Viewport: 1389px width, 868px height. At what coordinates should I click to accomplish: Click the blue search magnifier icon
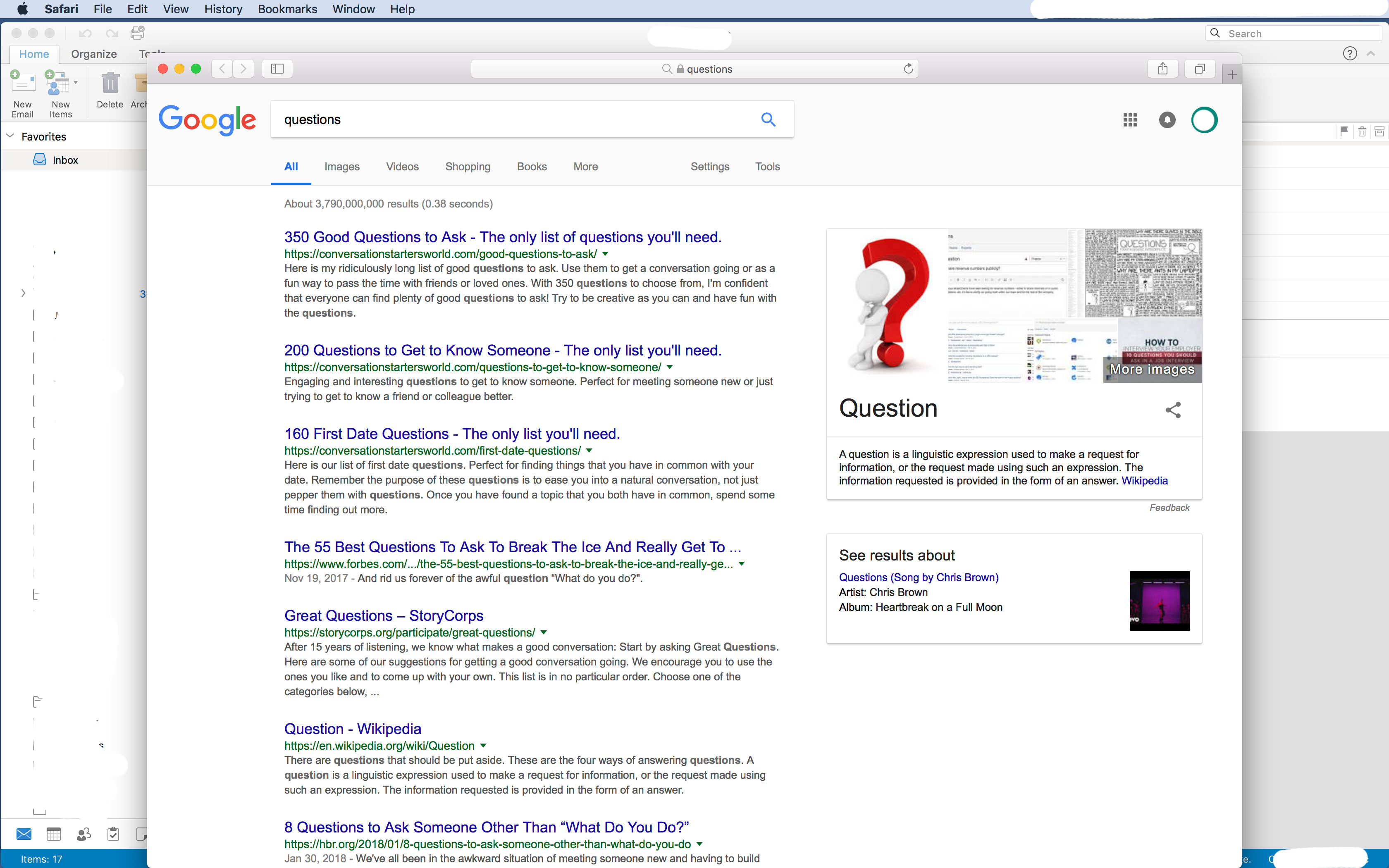[x=768, y=119]
